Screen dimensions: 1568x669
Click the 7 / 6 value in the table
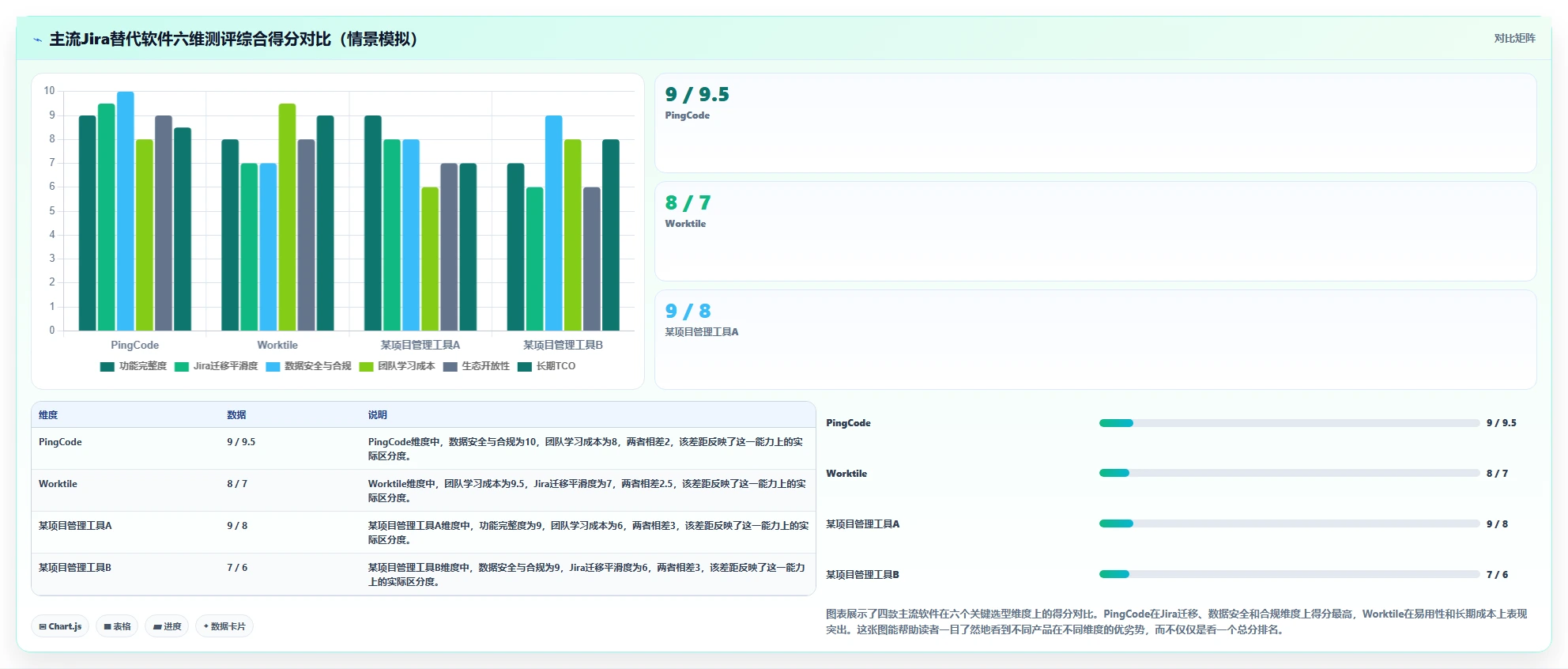click(x=237, y=568)
